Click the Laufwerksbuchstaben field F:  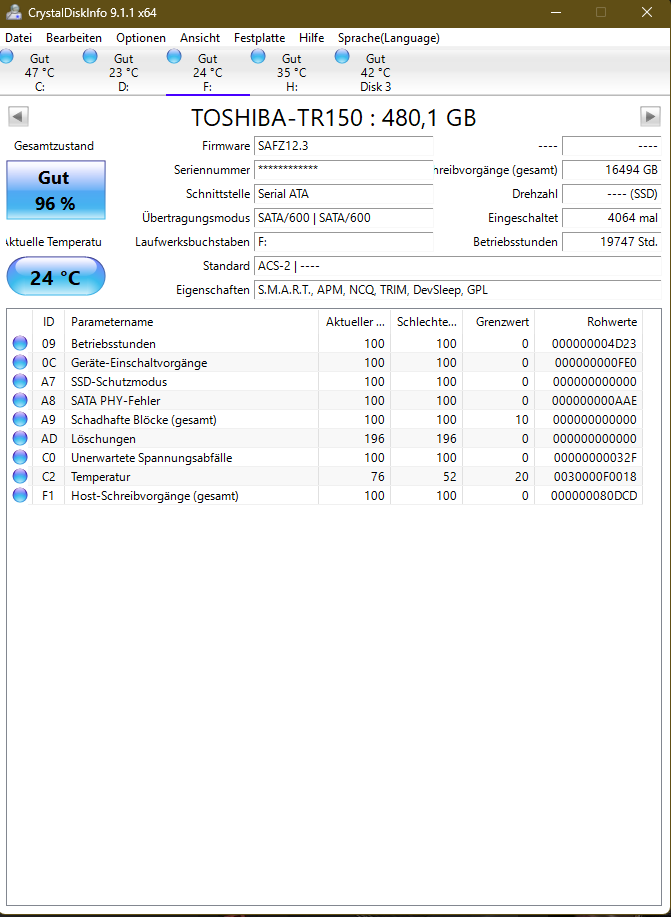coord(343,242)
